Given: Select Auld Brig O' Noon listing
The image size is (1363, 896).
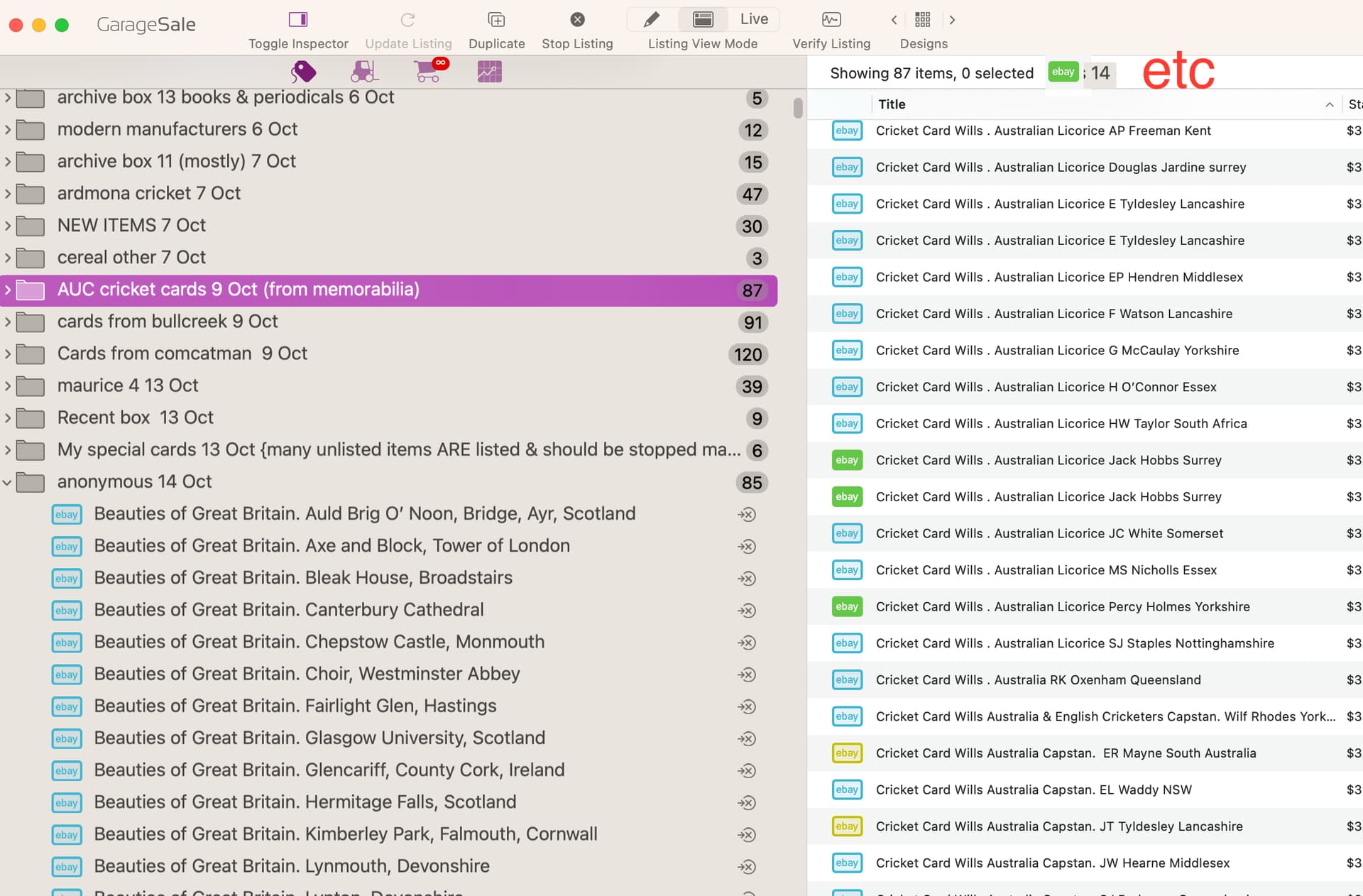Looking at the screenshot, I should (388, 514).
